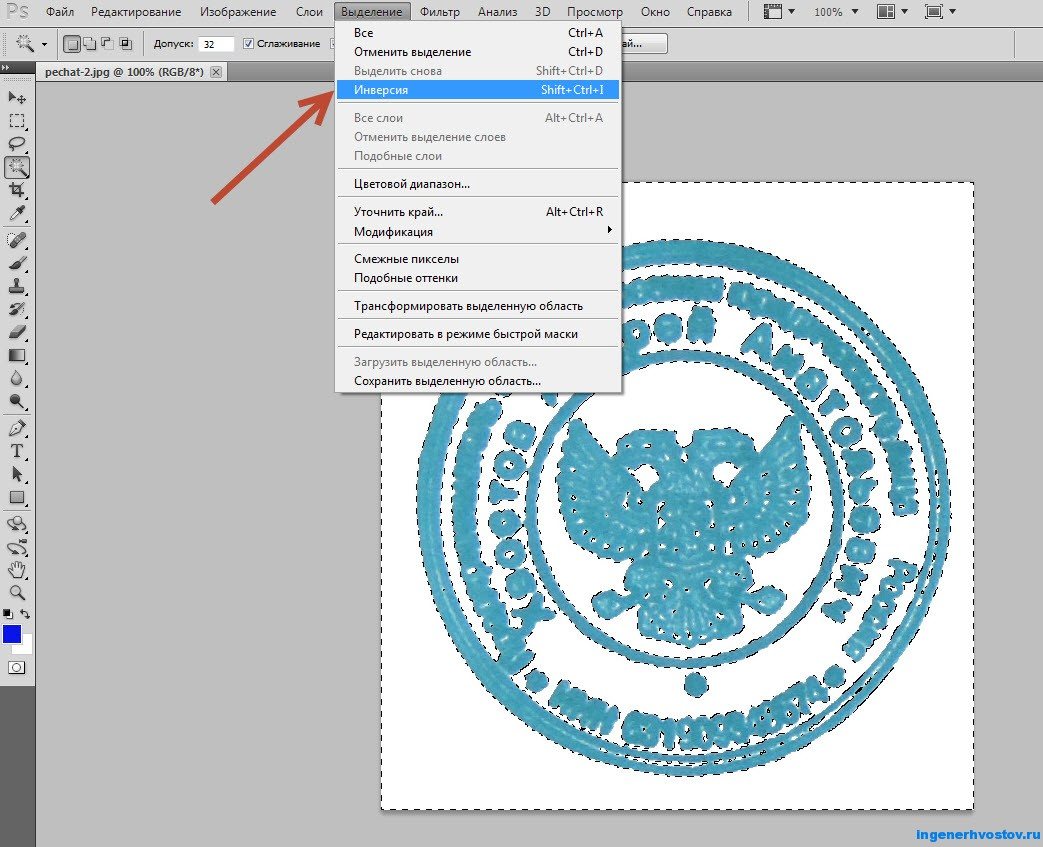Click the Допуск tolerance input field
Screen dimensions: 1043x847
click(x=216, y=44)
